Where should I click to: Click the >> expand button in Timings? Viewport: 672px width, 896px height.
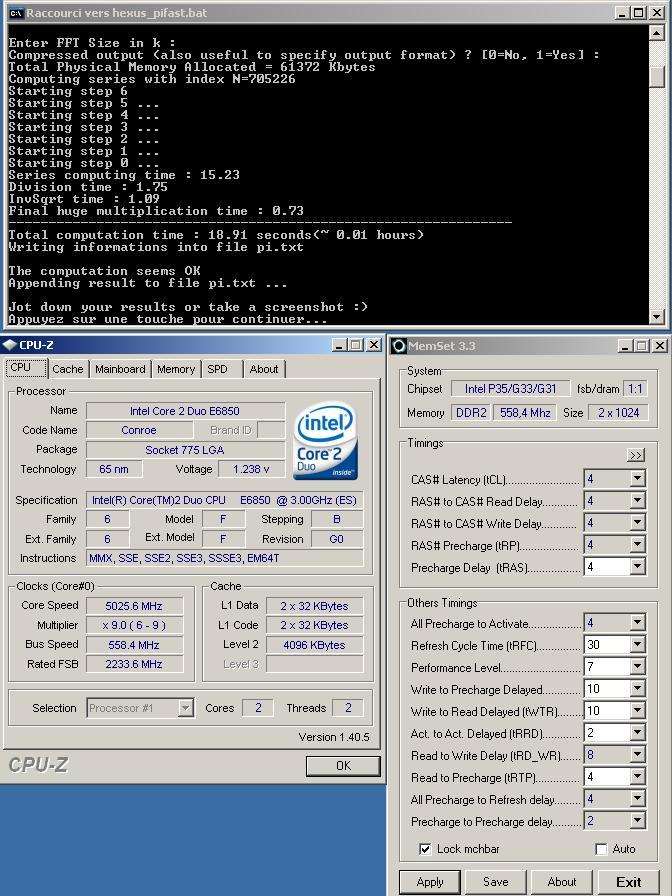(x=636, y=455)
